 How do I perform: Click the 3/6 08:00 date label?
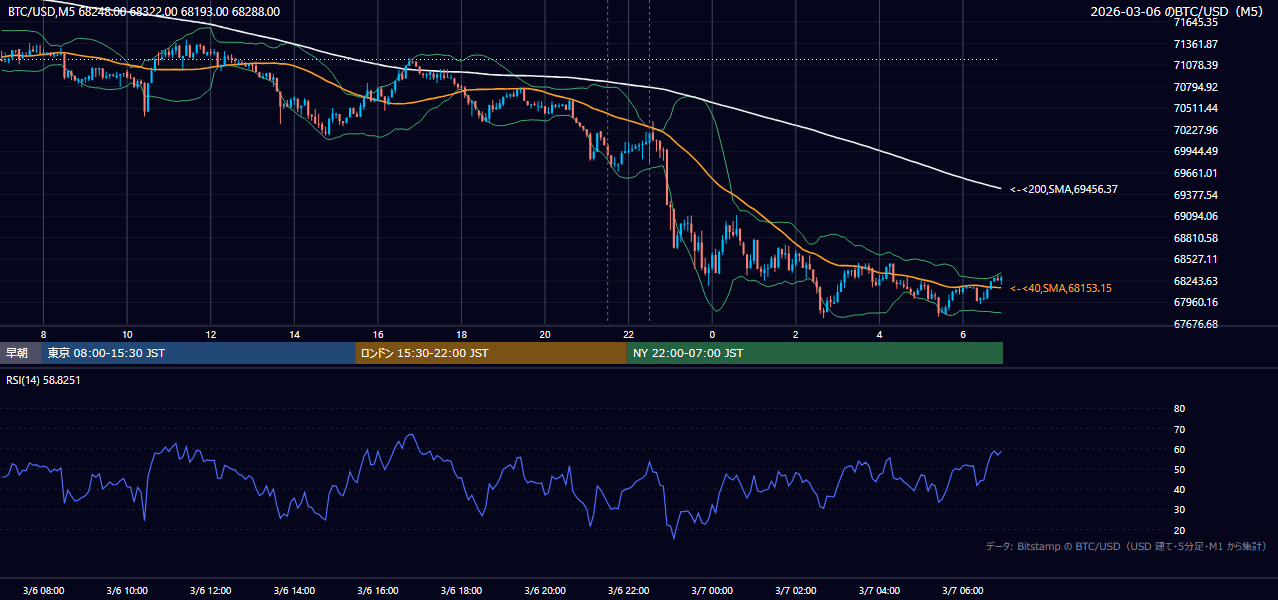(43, 590)
